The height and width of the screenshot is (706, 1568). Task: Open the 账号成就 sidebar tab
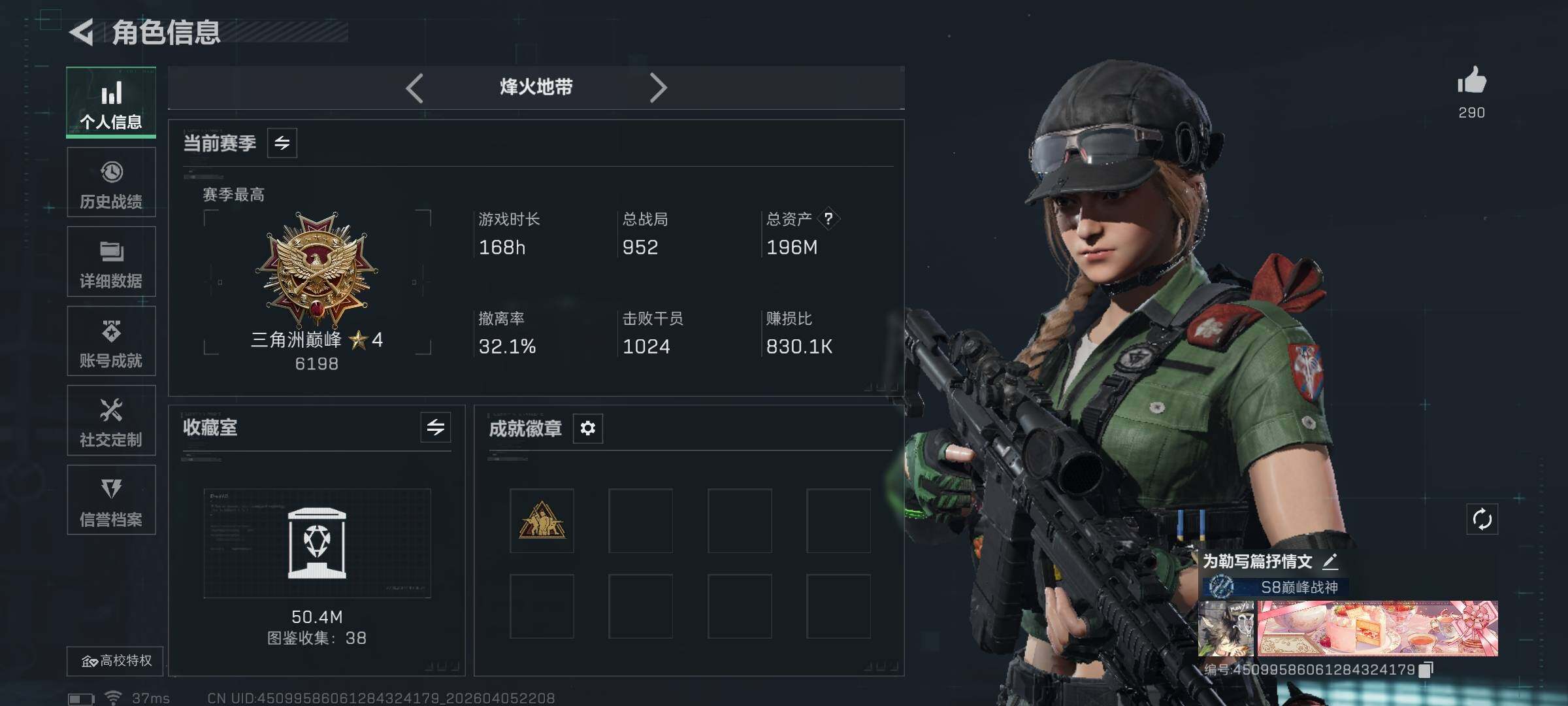111,341
